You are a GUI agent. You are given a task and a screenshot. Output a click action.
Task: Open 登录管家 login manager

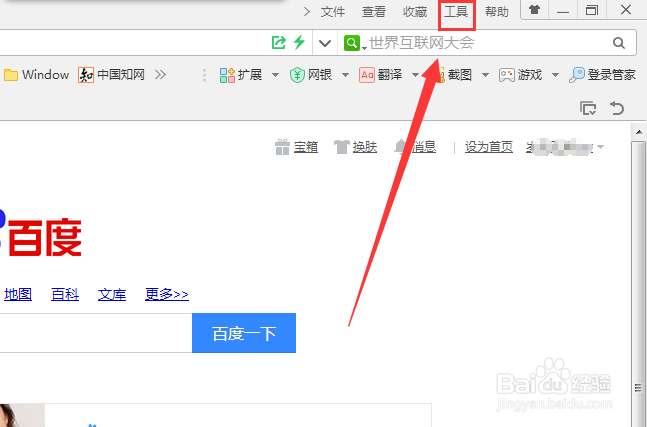[x=602, y=75]
